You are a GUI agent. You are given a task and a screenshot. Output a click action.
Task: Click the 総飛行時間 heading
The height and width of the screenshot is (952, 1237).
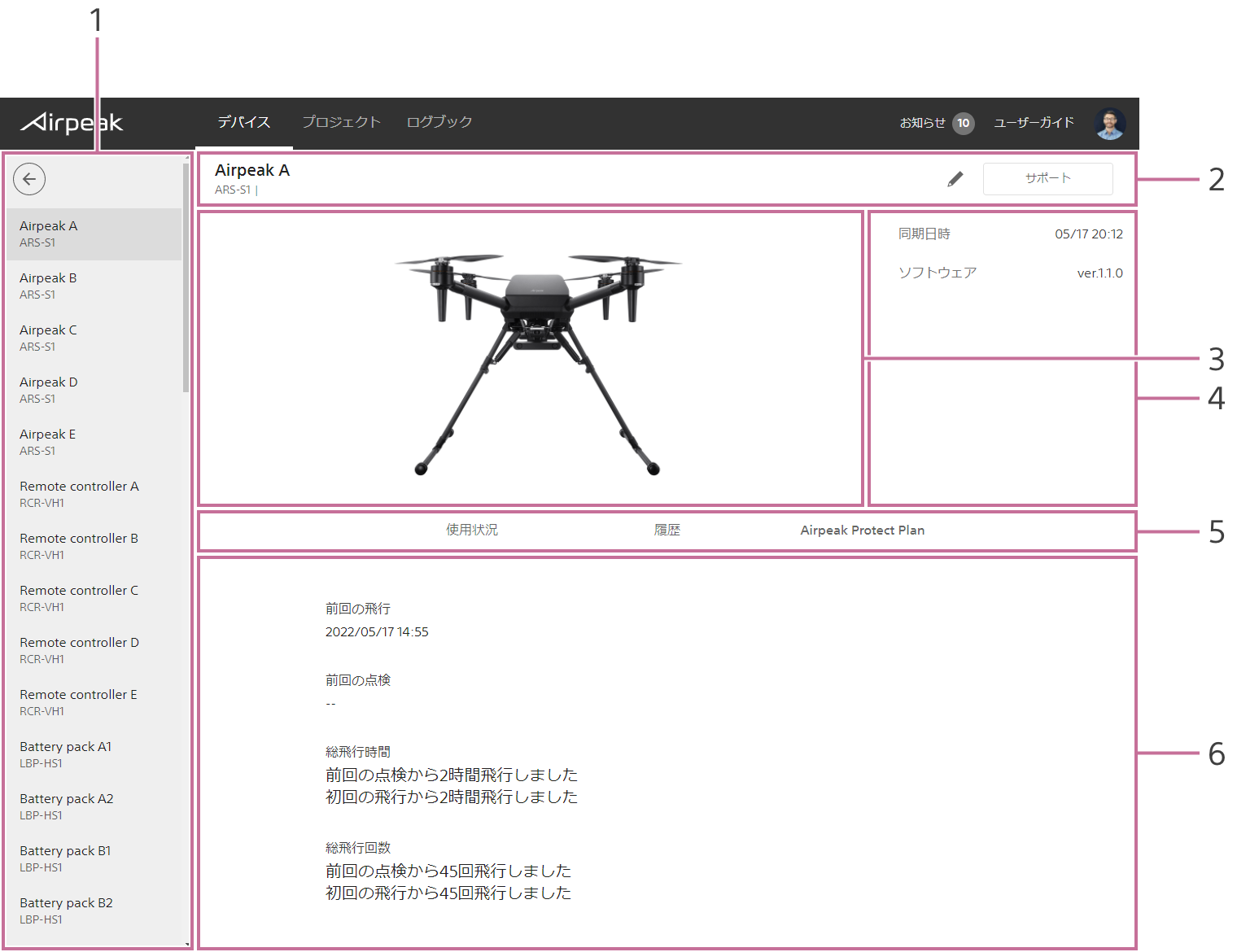pyautogui.click(x=358, y=752)
